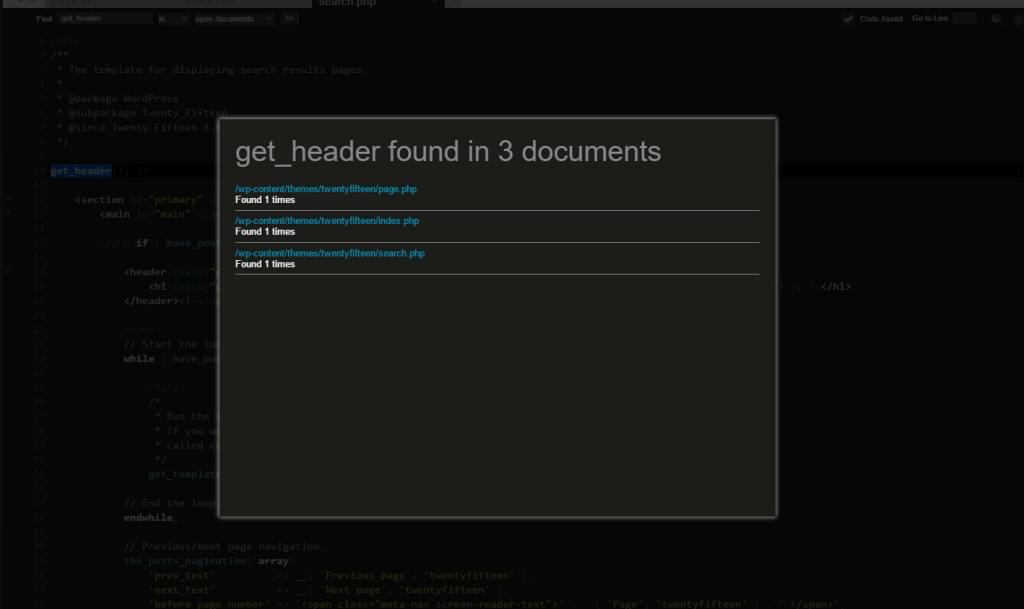The image size is (1024, 609).
Task: Switch to the index.php tab
Action: point(215,4)
